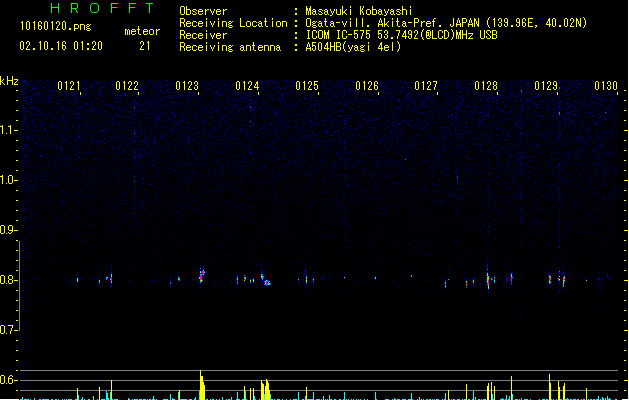Click the 0121 time marker
This screenshot has height=400, width=629.
click(69, 86)
